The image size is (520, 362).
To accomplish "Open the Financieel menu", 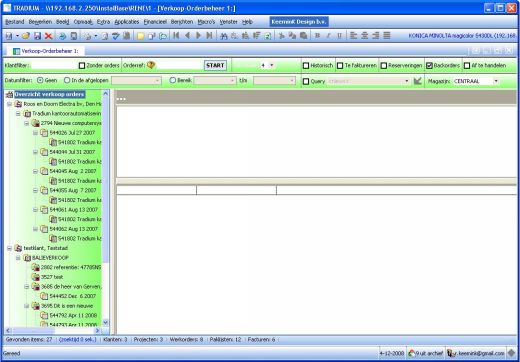I will 155,22.
